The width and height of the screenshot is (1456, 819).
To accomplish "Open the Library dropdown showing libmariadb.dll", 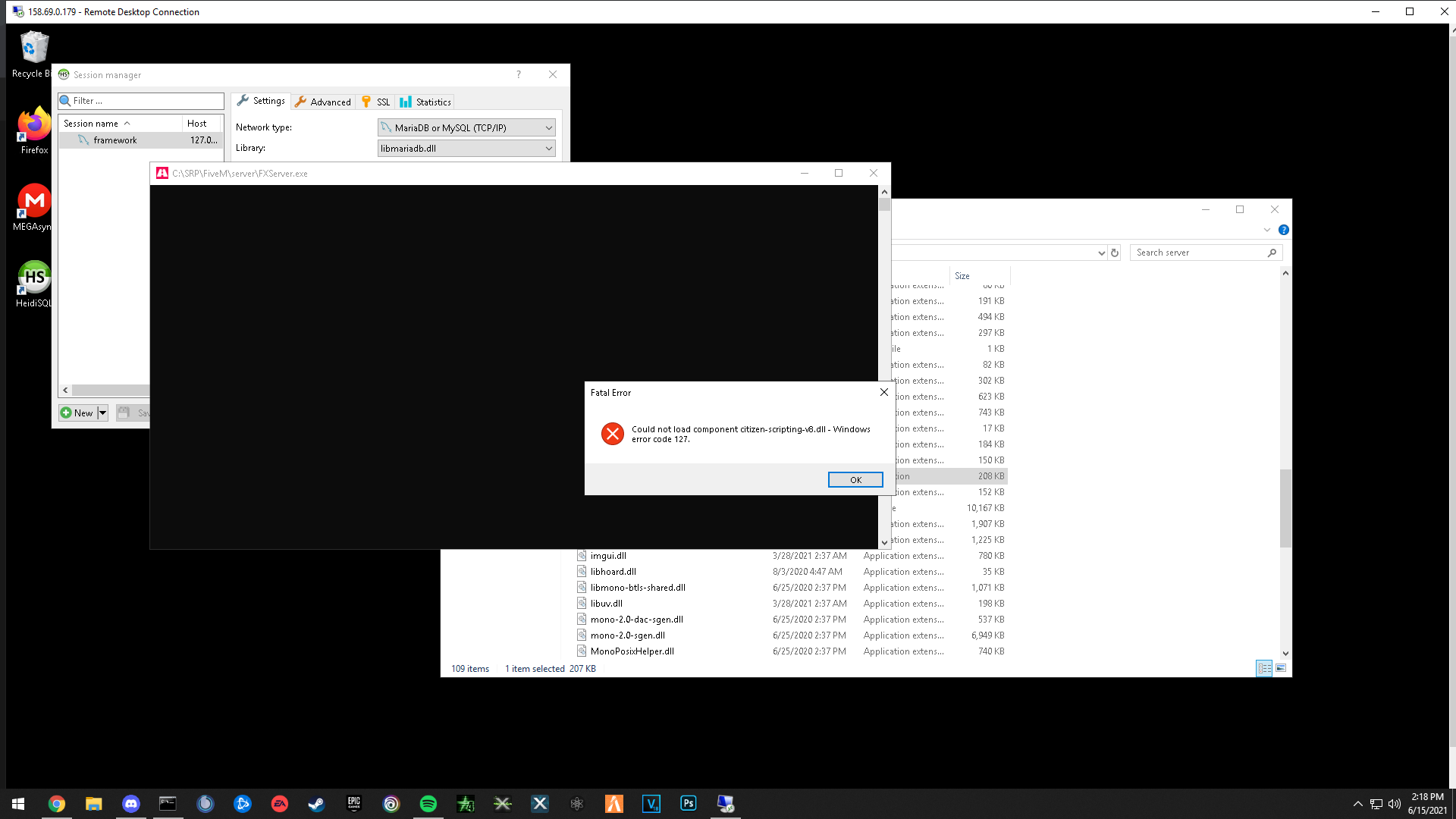I will click(x=466, y=148).
